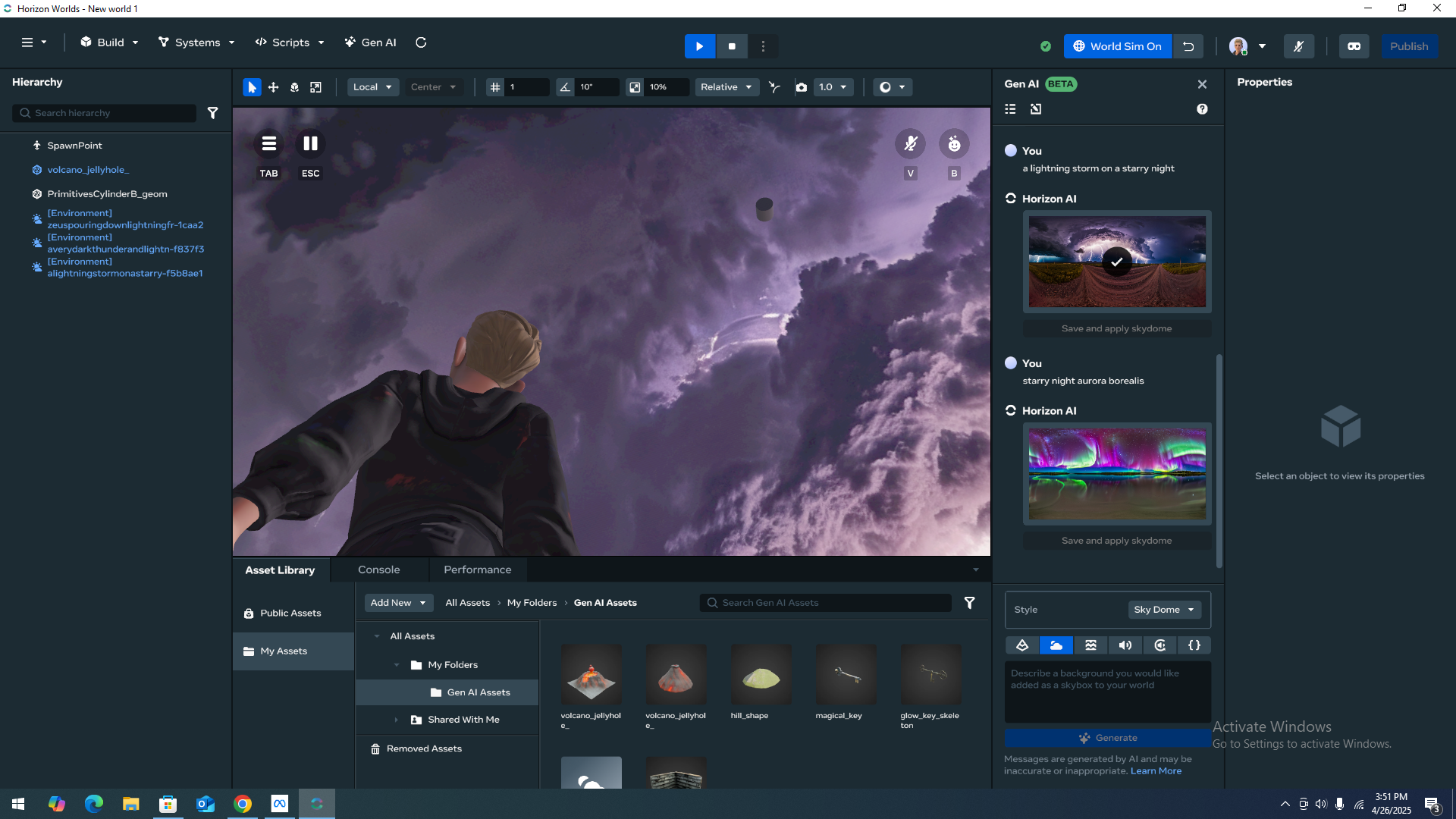Toggle the in-viewport microphone V button
This screenshot has width=1456, height=819.
pyautogui.click(x=911, y=144)
